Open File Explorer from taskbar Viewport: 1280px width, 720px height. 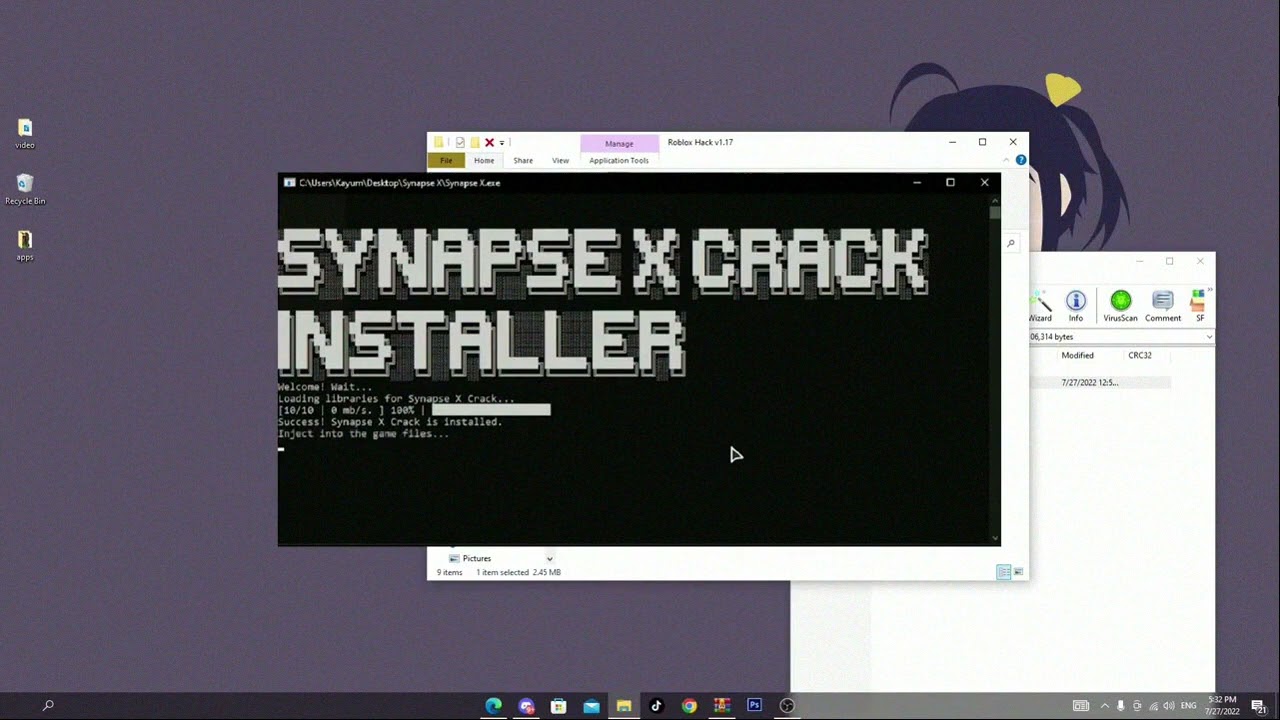624,706
